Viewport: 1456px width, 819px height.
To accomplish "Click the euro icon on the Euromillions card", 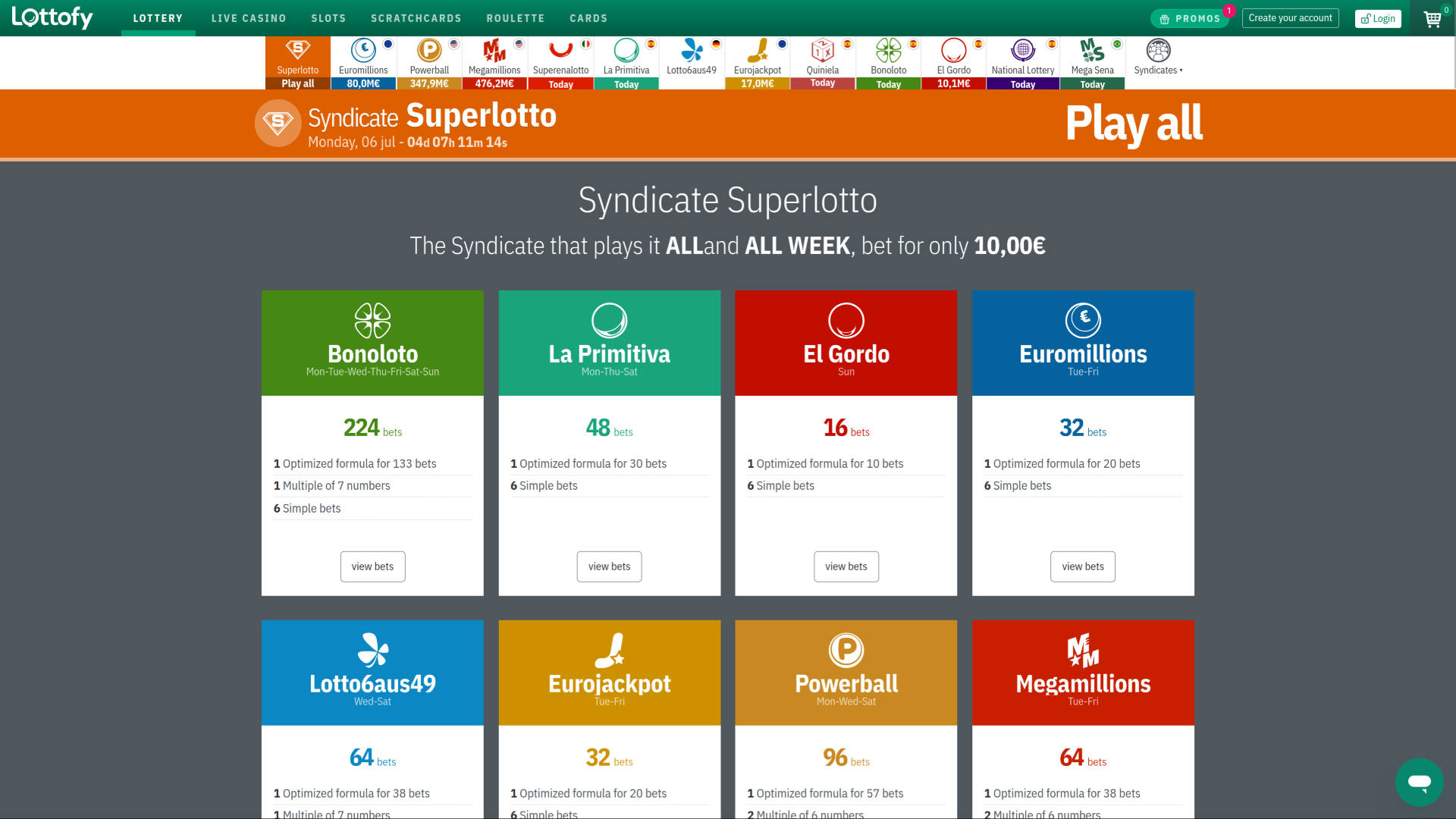I will [1083, 320].
